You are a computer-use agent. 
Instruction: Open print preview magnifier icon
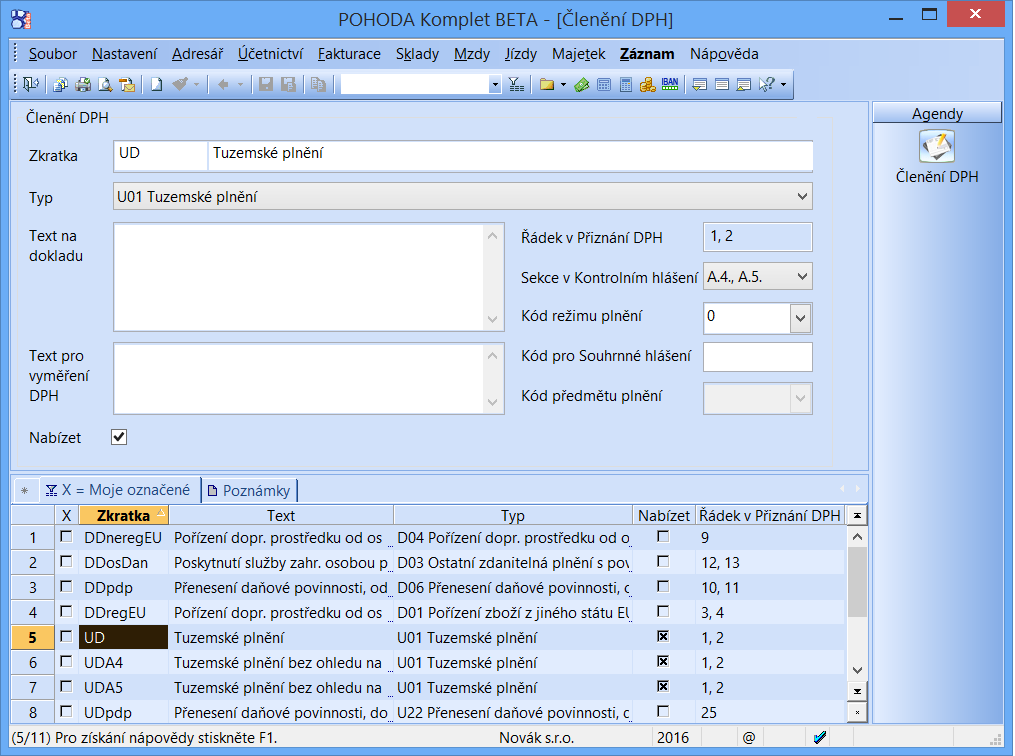104,84
